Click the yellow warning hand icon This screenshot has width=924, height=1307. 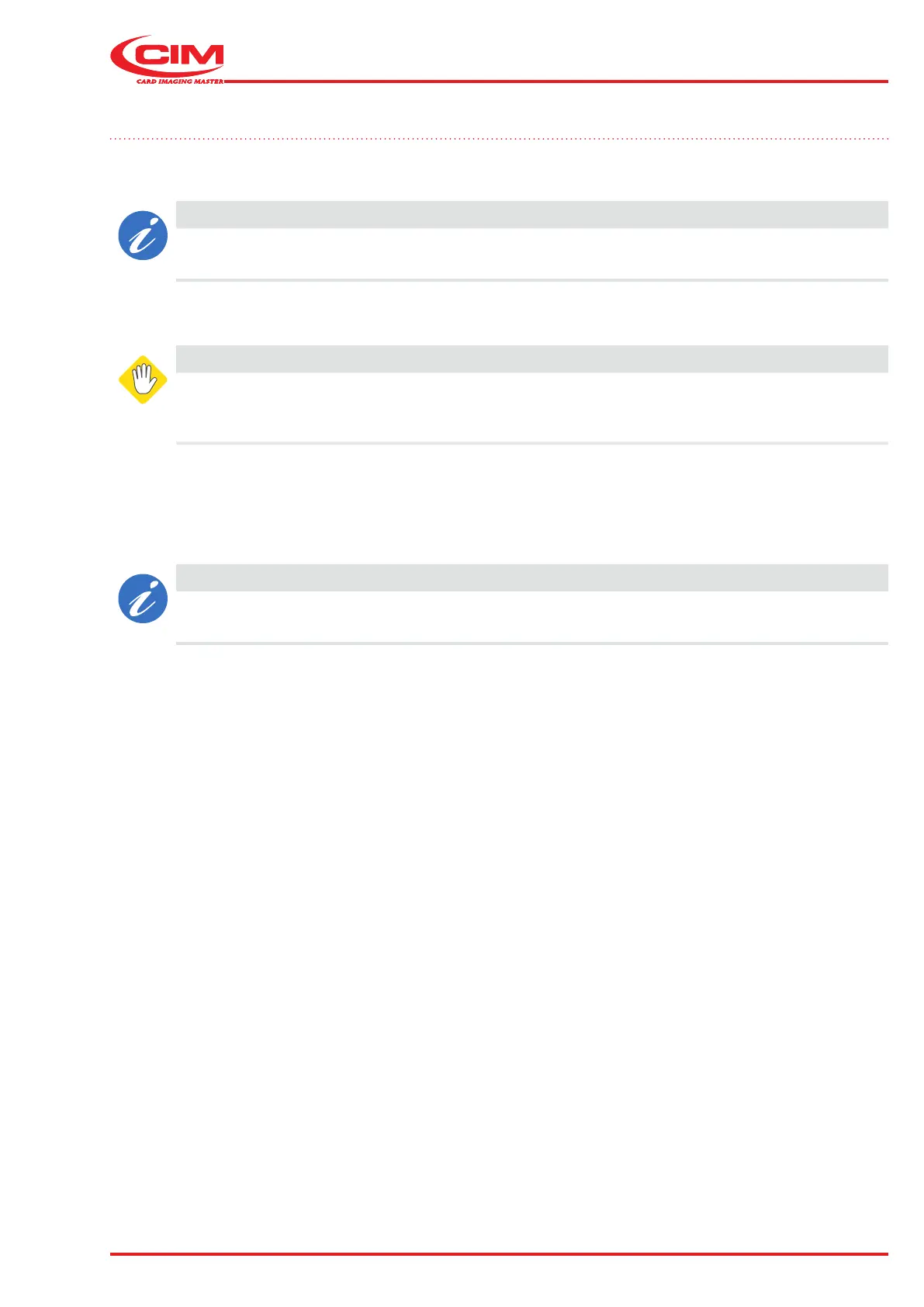143,380
